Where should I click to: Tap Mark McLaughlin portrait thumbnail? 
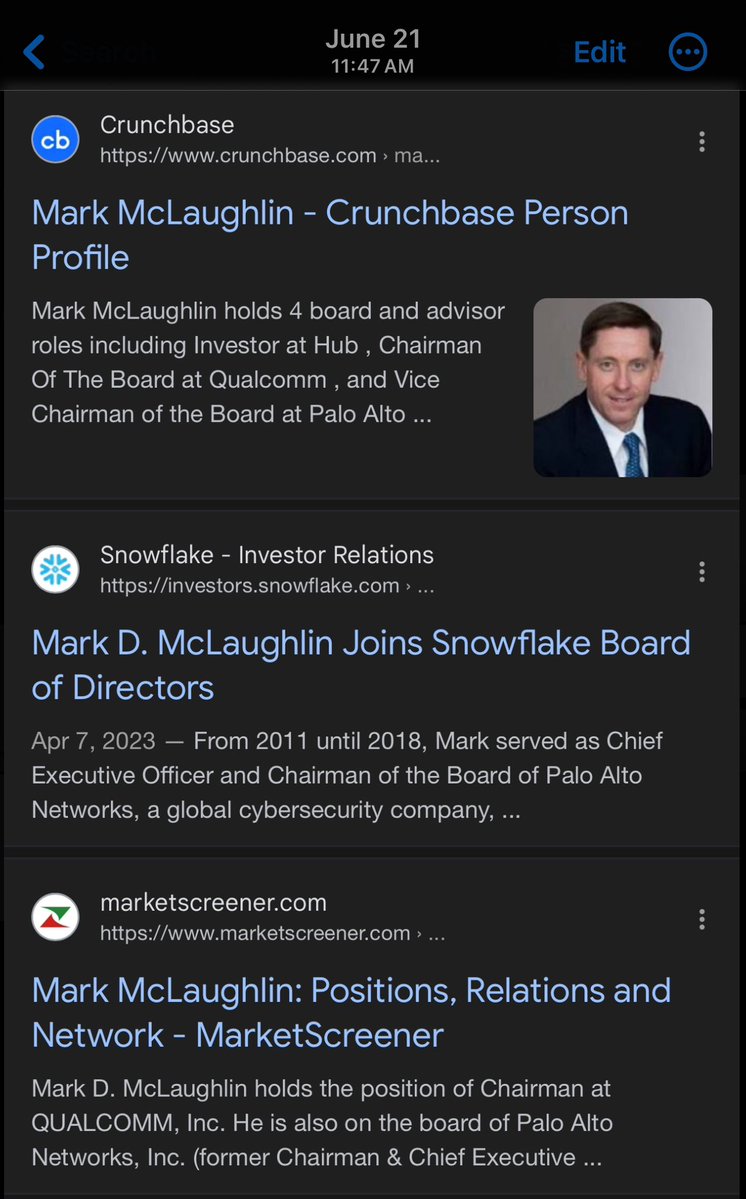(x=622, y=387)
